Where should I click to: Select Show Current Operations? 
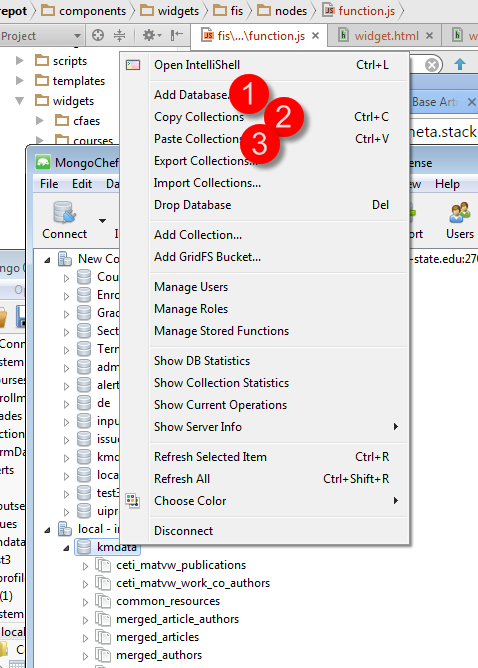coord(220,406)
